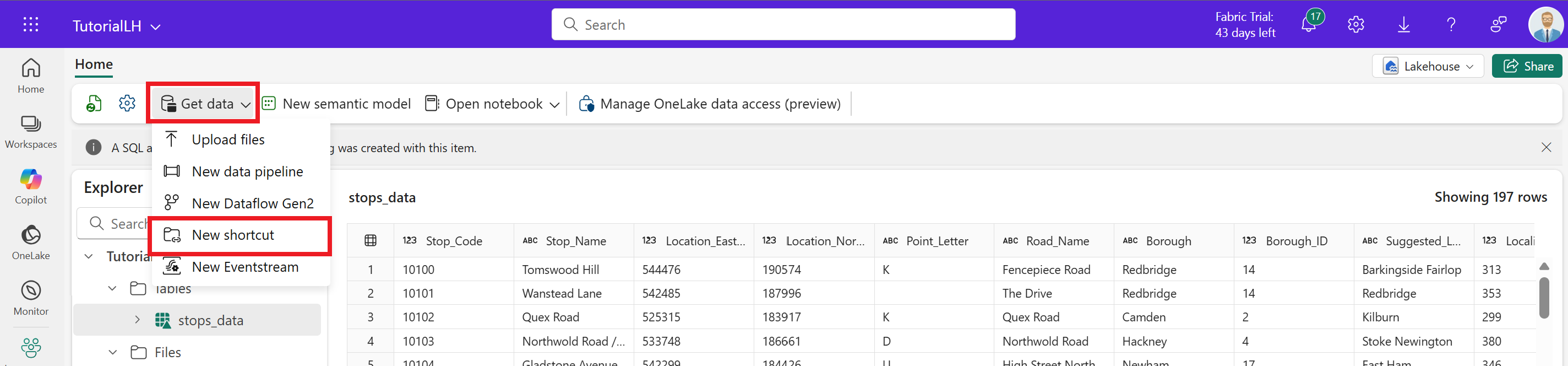The width and height of the screenshot is (1568, 366).
Task: Click the Showing 197 rows label
Action: tap(1490, 197)
